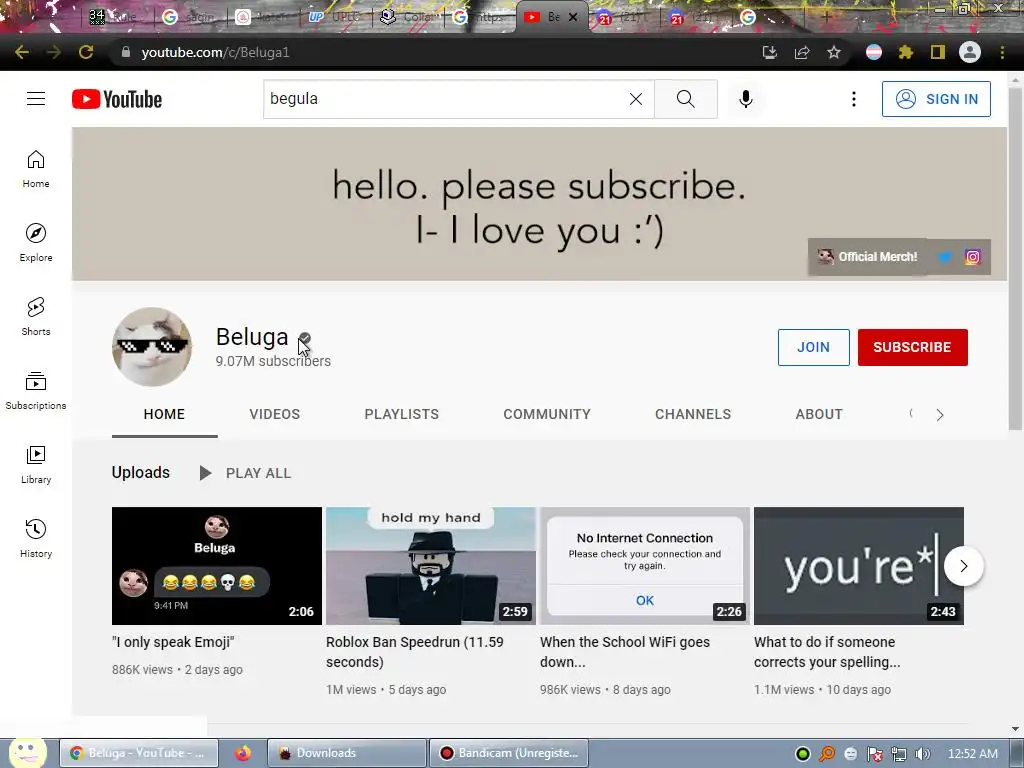Open the Roblox Ban Speedrun thumbnail
Screen dimensions: 1024x768
coord(431,566)
